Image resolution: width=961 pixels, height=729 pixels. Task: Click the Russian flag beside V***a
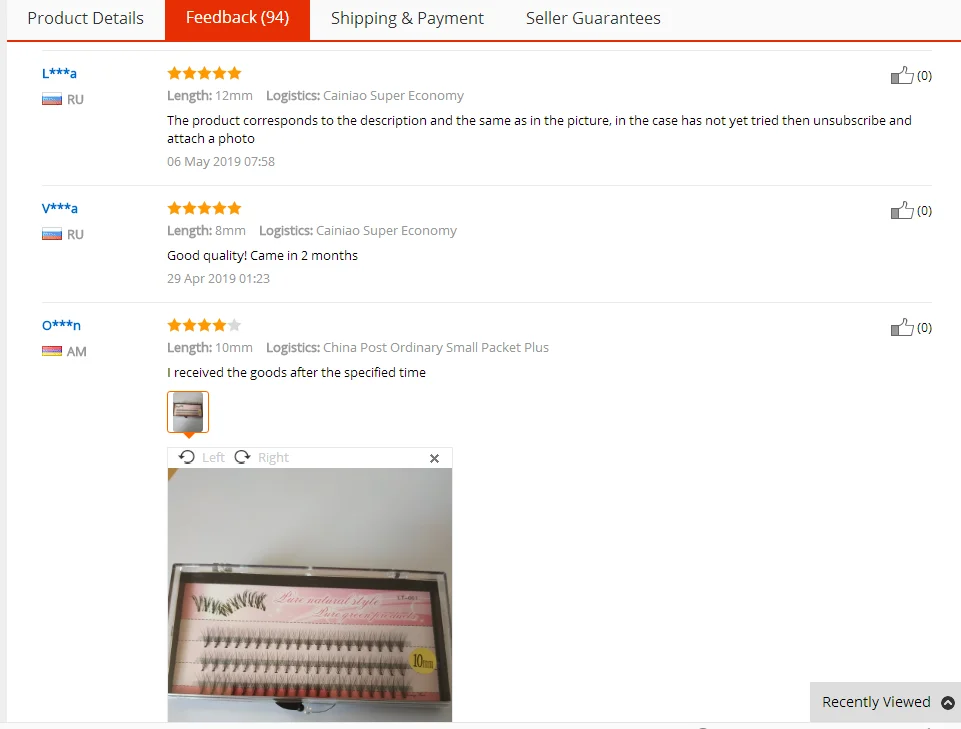point(51,234)
